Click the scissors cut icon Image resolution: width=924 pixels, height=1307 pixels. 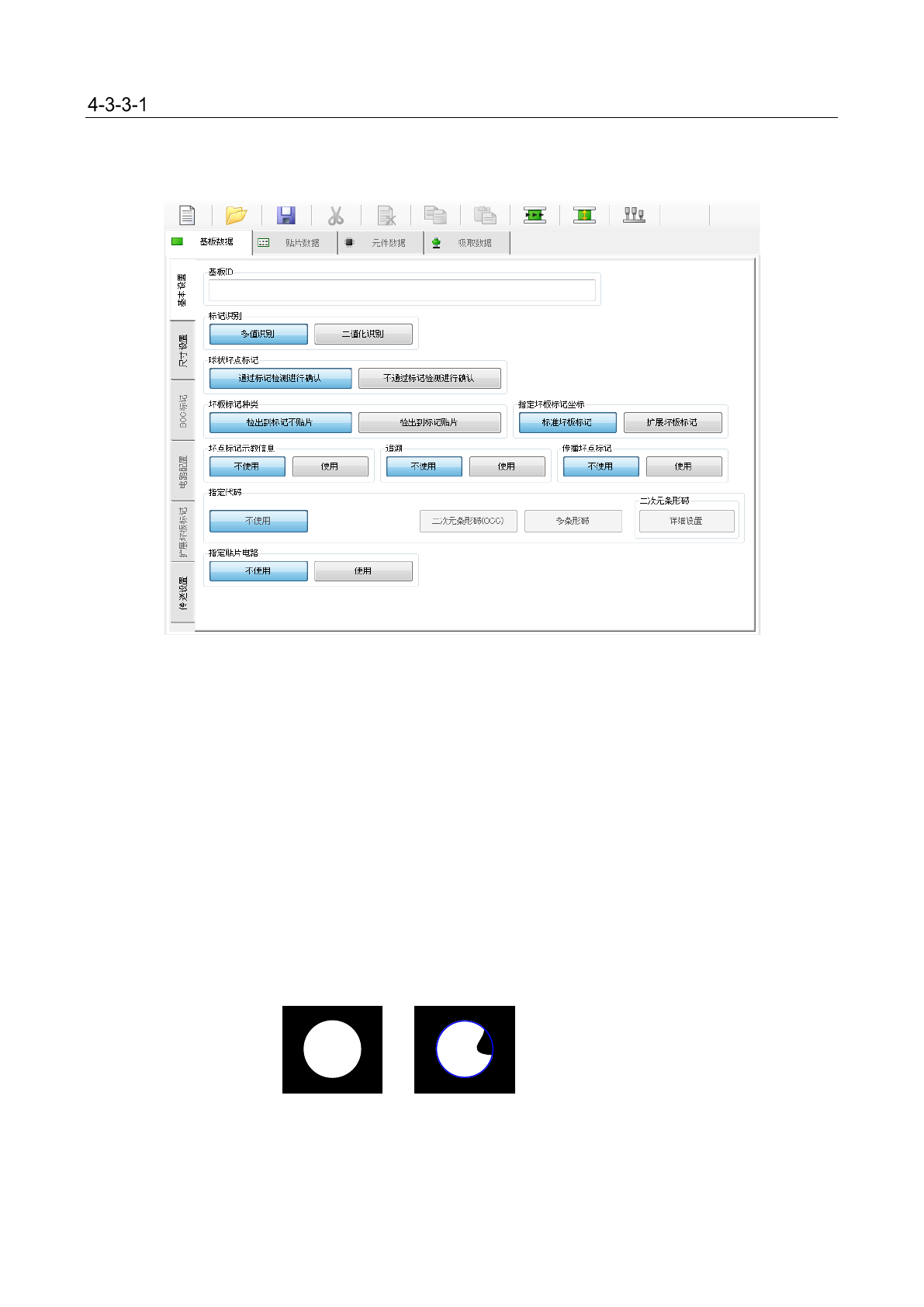click(x=336, y=215)
